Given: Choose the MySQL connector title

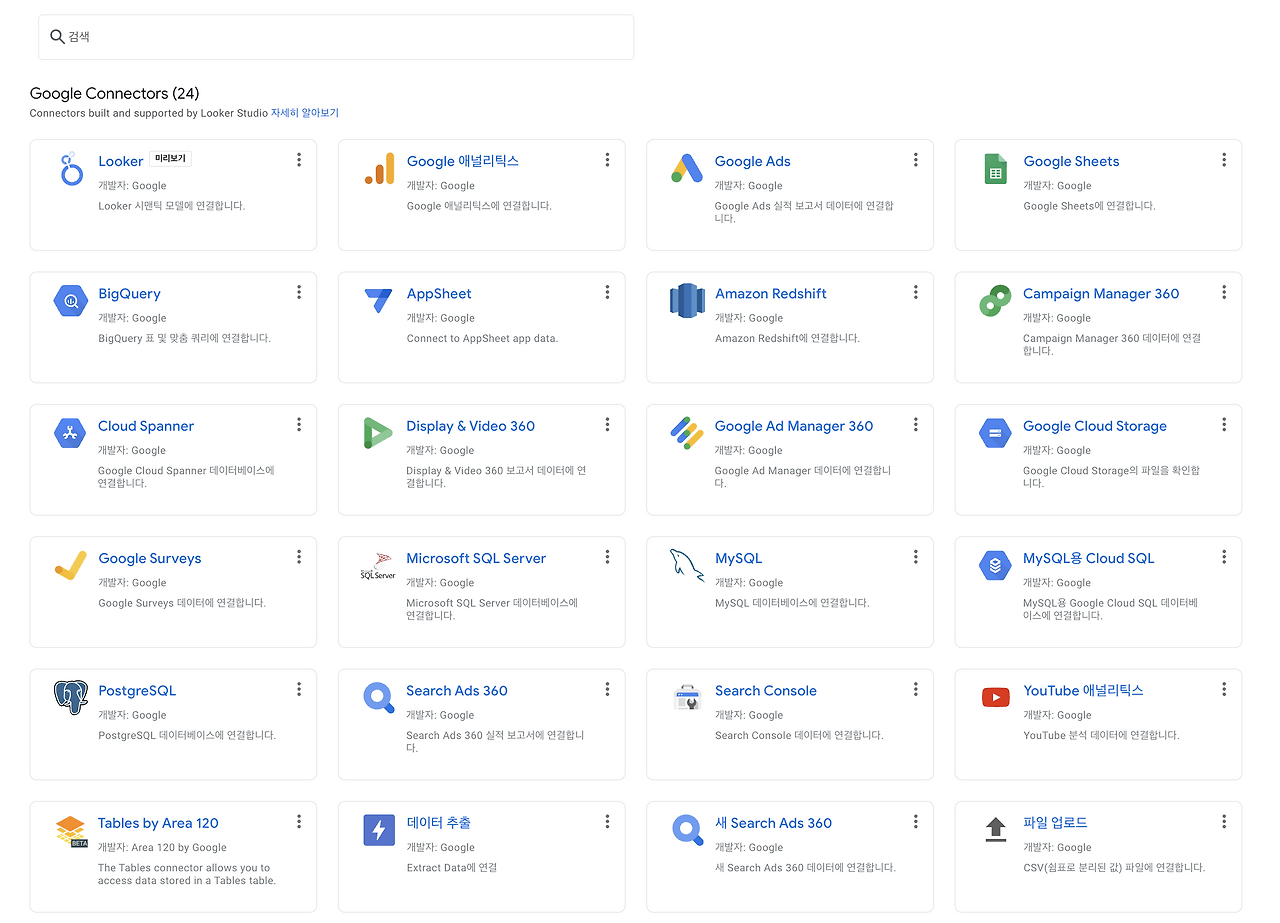Looking at the screenshot, I should coord(739,558).
